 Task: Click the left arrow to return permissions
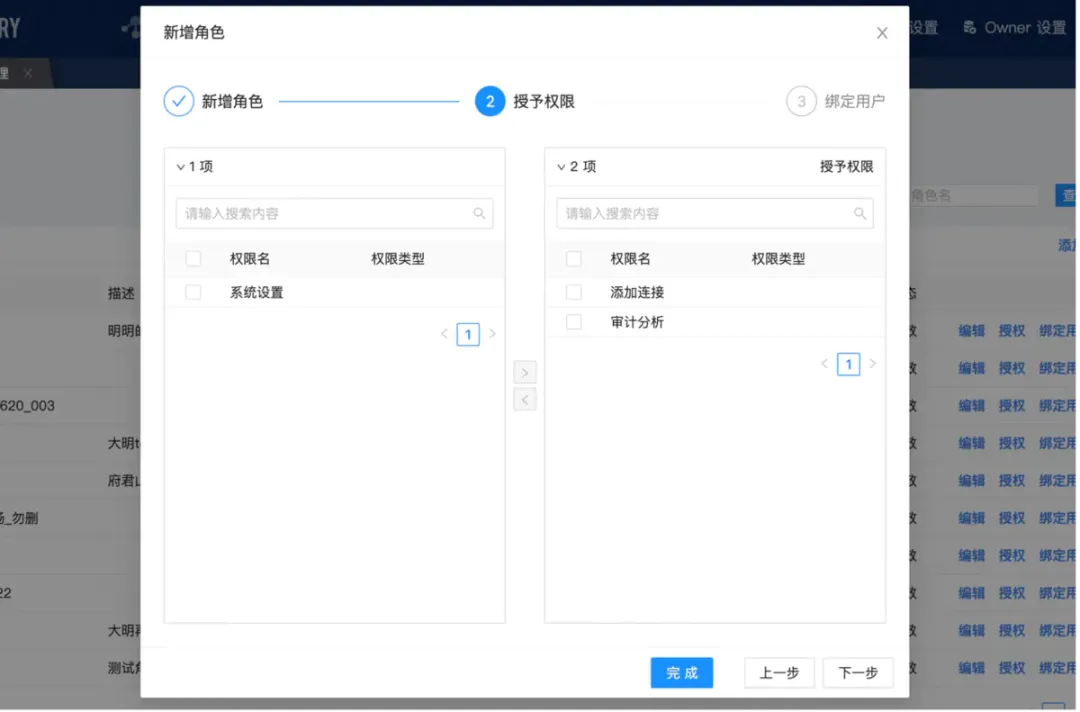[524, 399]
